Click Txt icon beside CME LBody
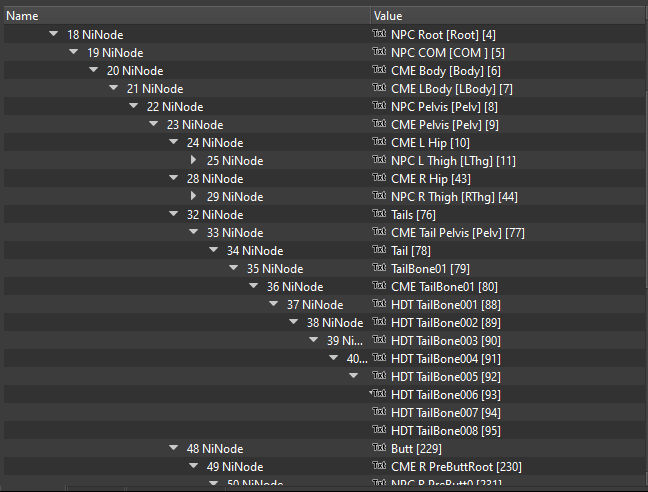Viewport: 648px width, 492px height. pos(379,88)
